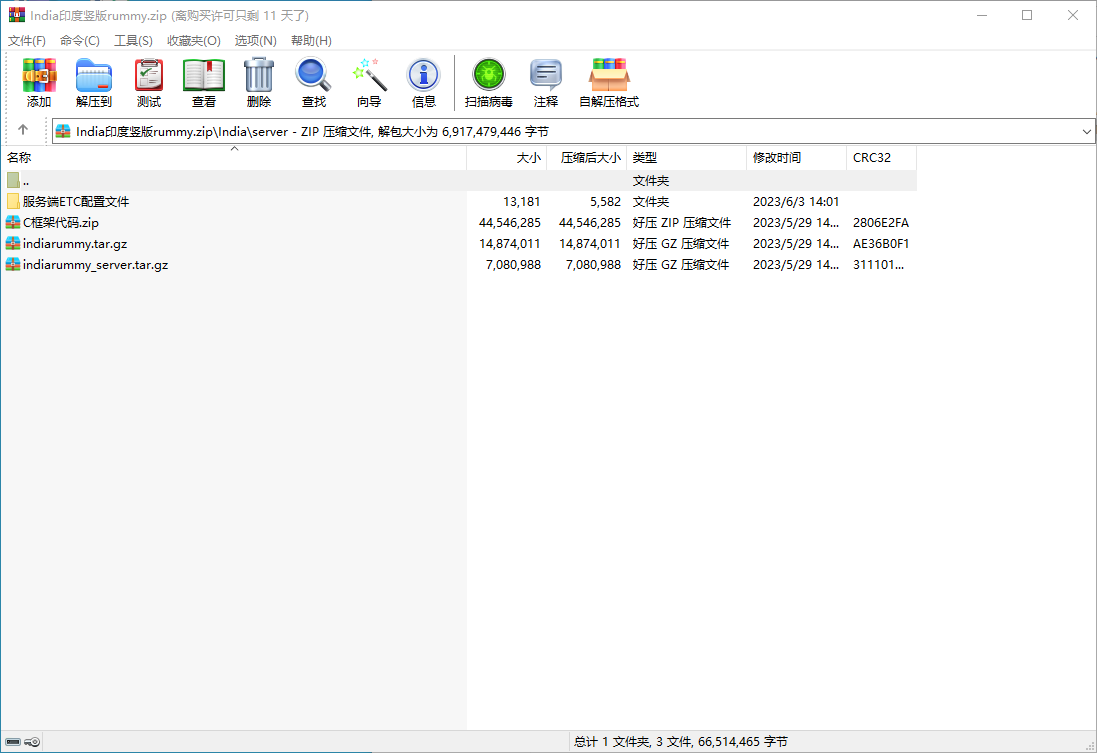This screenshot has height=753, width=1097.
Task: Open the 文件(F) menu
Action: click(x=27, y=41)
